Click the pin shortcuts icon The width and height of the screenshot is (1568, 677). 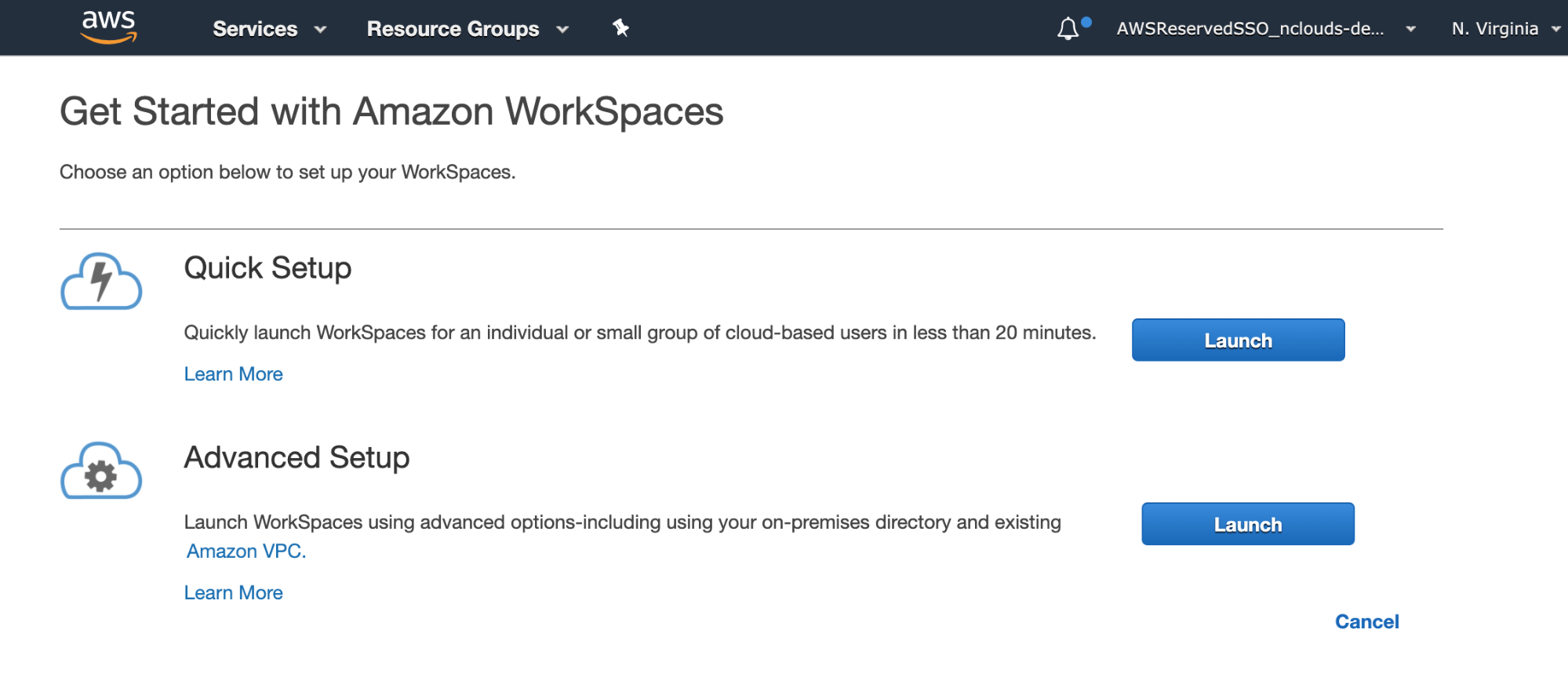point(620,28)
